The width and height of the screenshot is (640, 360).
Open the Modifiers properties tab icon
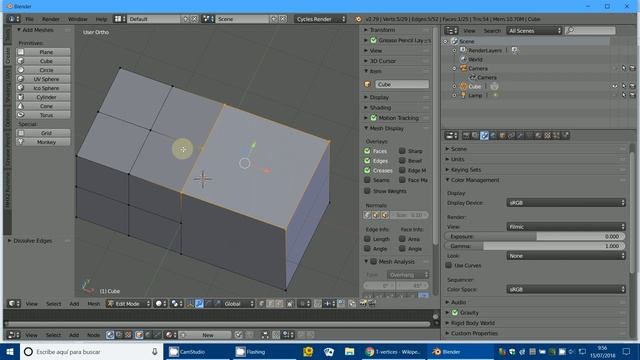click(520, 136)
